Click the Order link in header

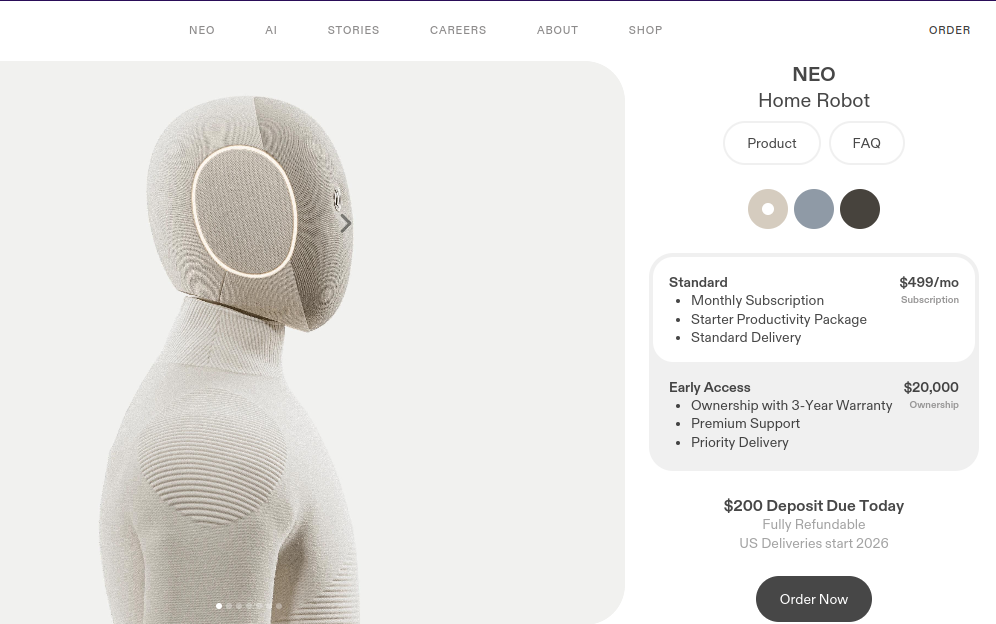pos(949,30)
